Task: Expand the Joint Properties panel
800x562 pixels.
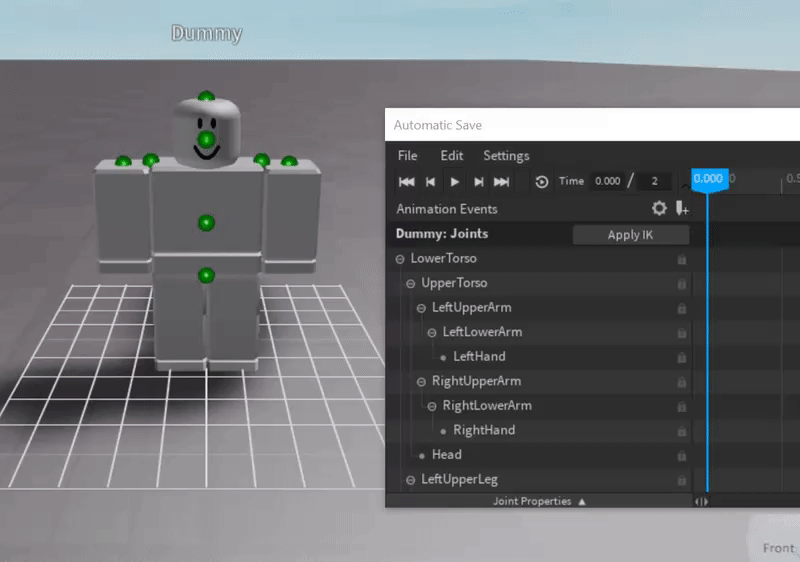Action: tap(539, 501)
